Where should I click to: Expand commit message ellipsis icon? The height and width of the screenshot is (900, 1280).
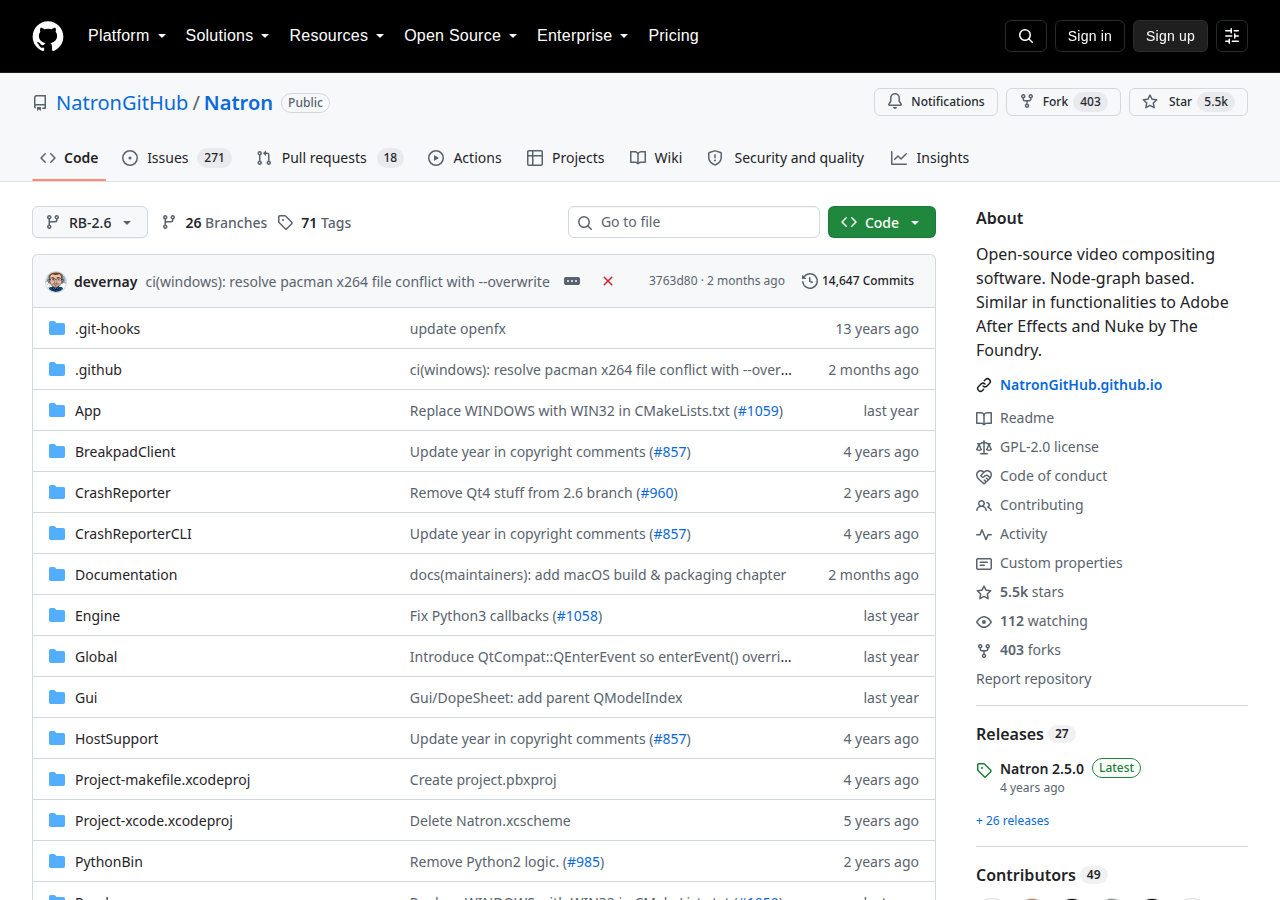572,281
